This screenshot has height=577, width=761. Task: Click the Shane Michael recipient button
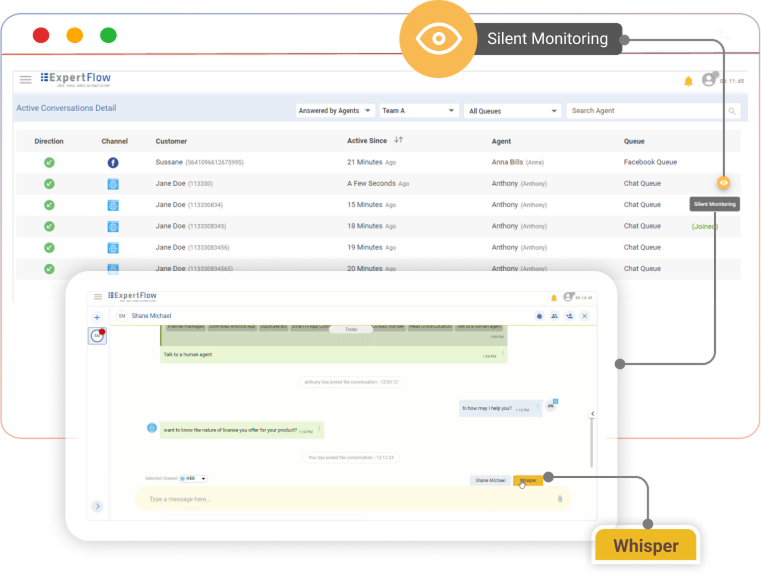click(x=490, y=481)
